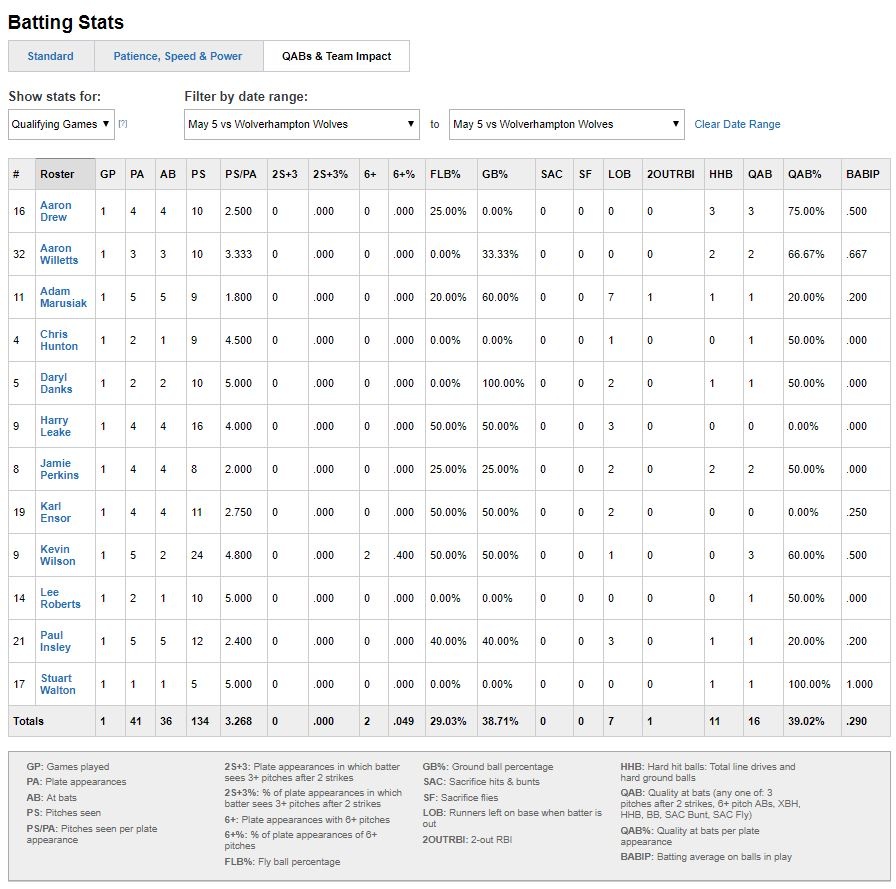This screenshot has width=896, height=889.
Task: Open Stuart Walton player link
Action: [x=57, y=684]
